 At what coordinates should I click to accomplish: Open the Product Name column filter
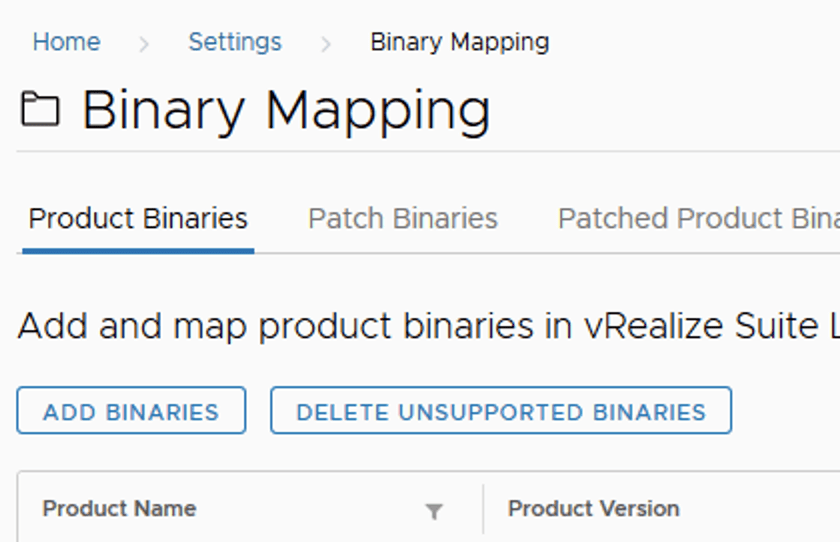pos(434,511)
